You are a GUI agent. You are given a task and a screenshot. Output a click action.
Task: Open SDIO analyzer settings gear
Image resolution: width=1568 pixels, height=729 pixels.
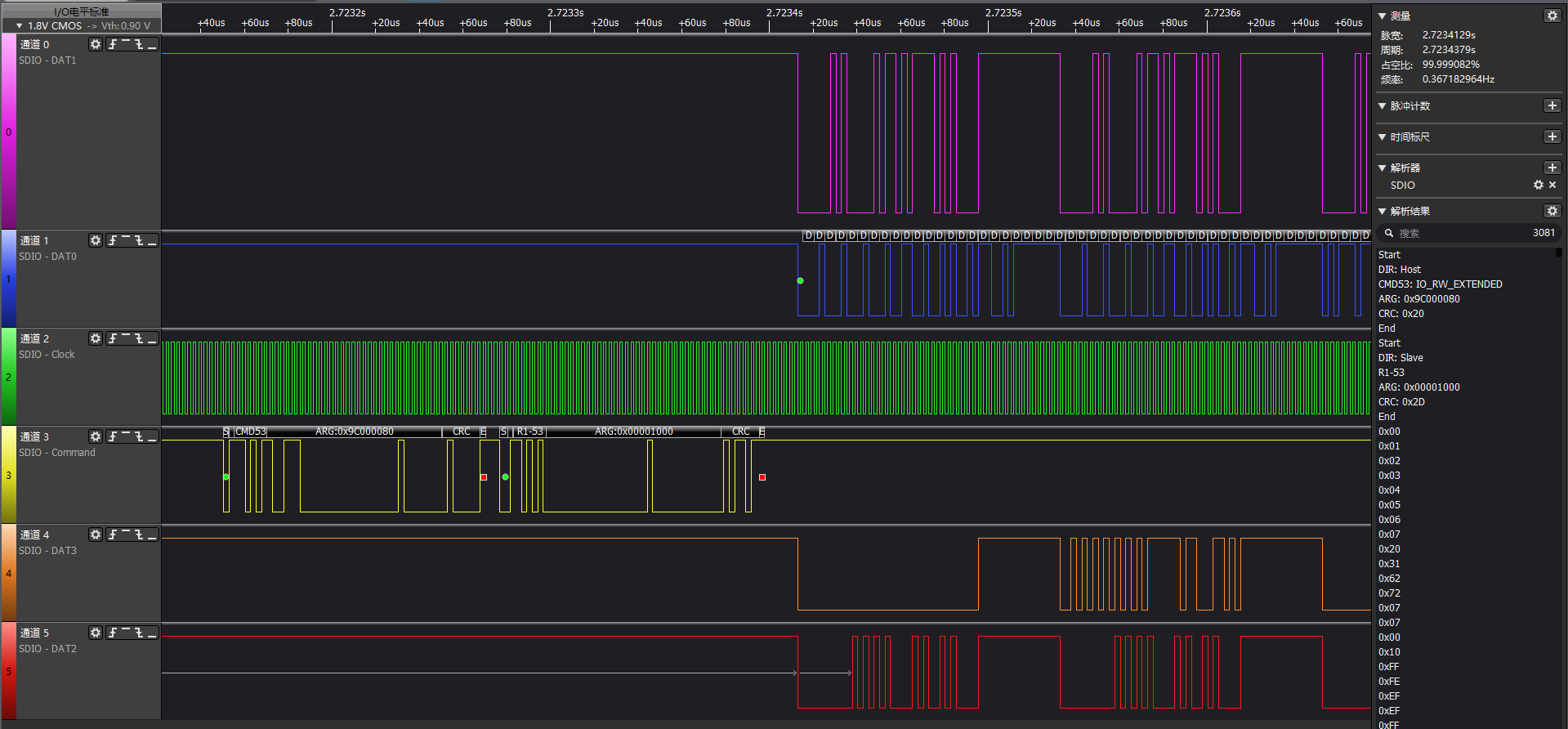point(1539,186)
